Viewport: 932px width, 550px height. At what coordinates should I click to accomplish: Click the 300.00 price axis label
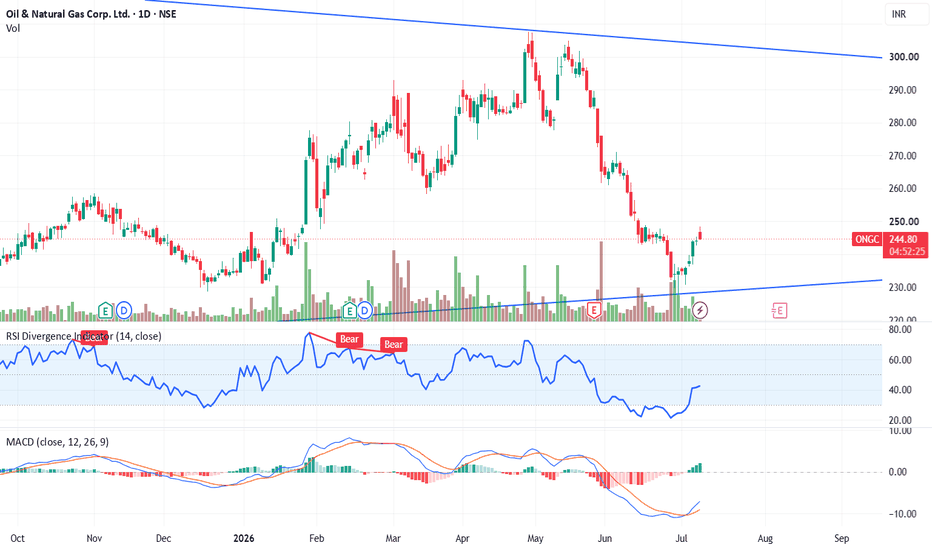coord(903,57)
